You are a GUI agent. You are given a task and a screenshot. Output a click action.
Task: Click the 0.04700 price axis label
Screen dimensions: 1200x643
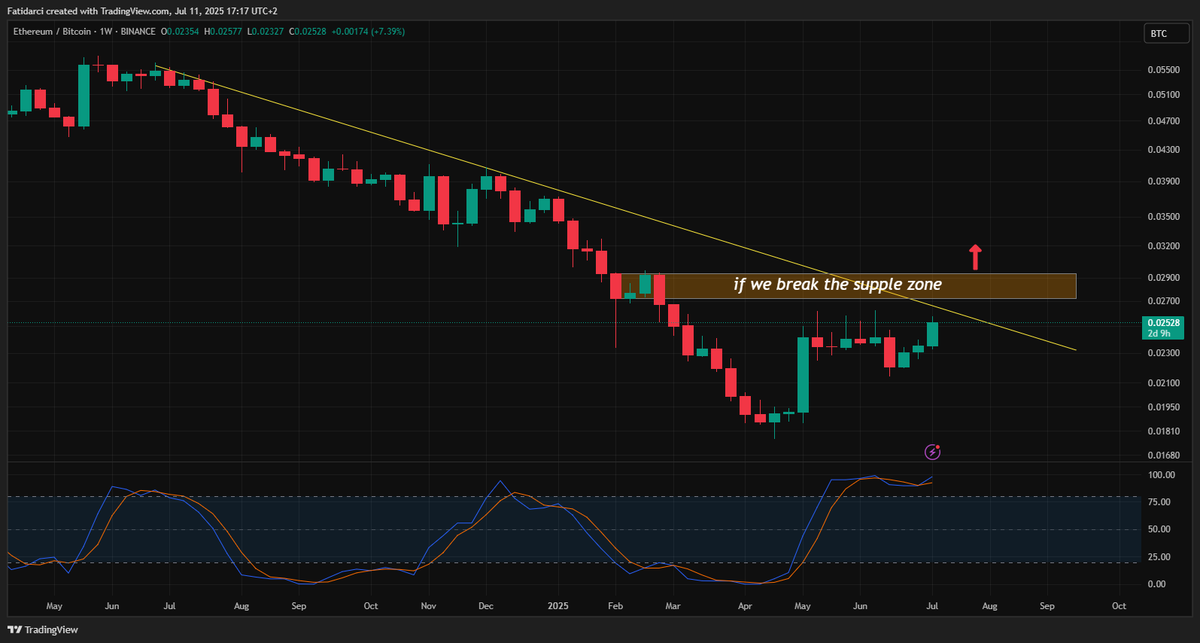(x=1164, y=122)
